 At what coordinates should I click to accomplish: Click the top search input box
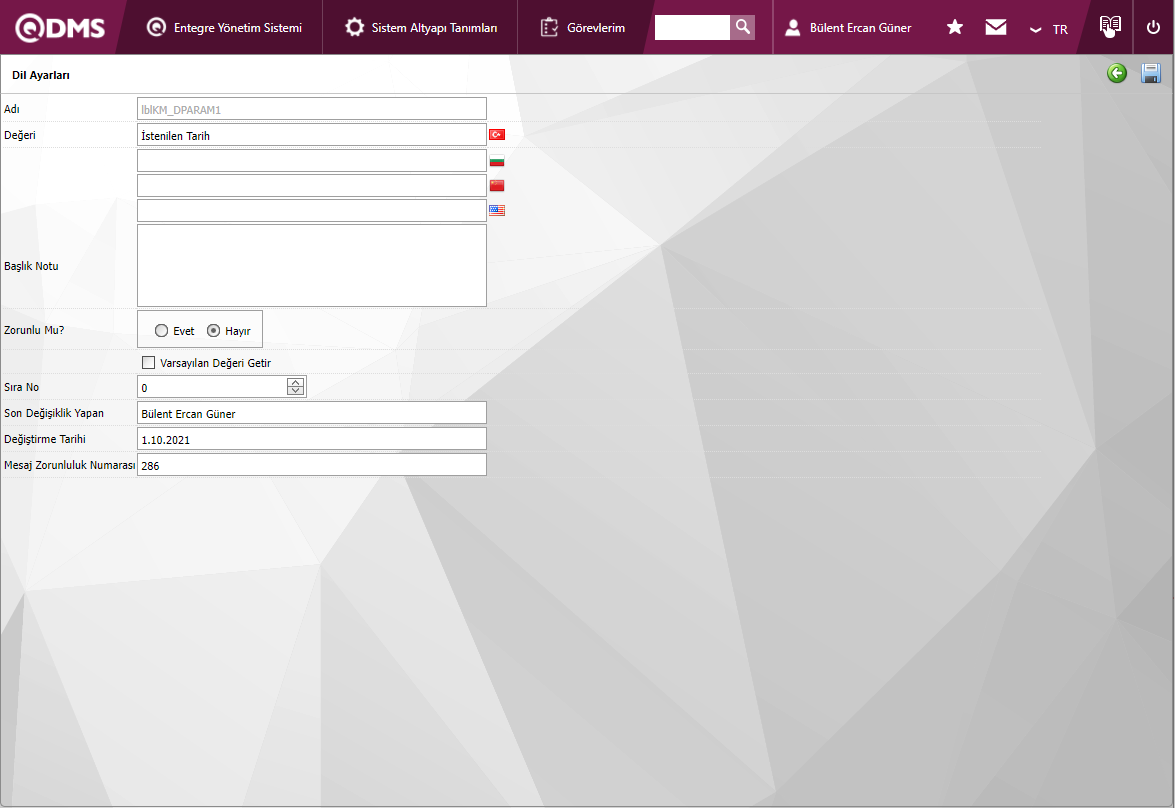click(692, 27)
